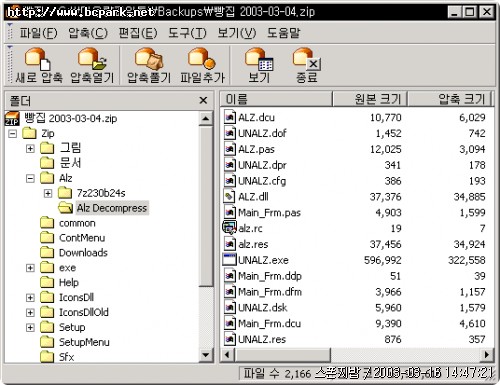Image resolution: width=500 pixels, height=385 pixels.
Task: Click the compressed size value 4,610
Action: (472, 323)
